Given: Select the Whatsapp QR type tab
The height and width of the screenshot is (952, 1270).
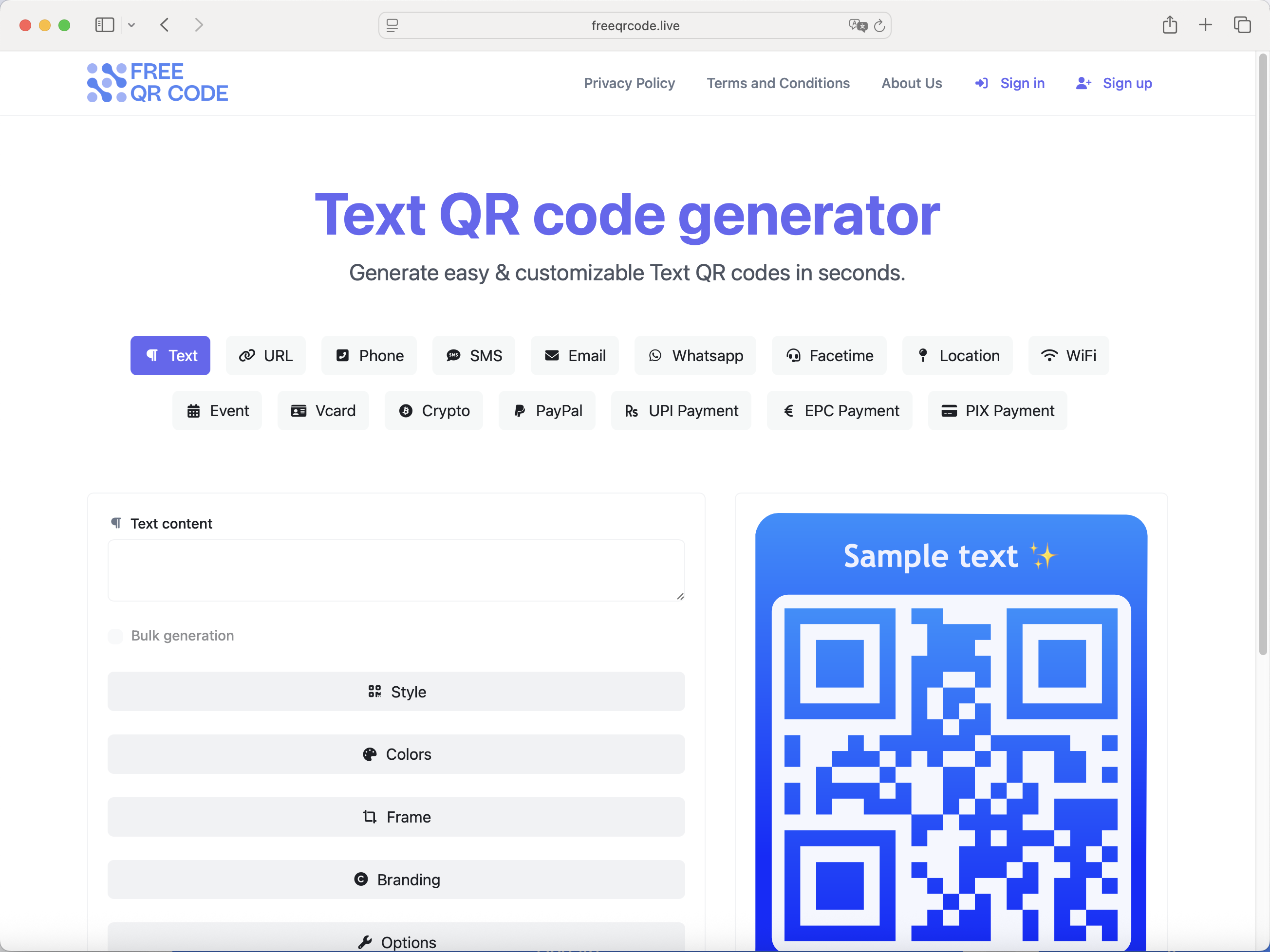Looking at the screenshot, I should (695, 356).
